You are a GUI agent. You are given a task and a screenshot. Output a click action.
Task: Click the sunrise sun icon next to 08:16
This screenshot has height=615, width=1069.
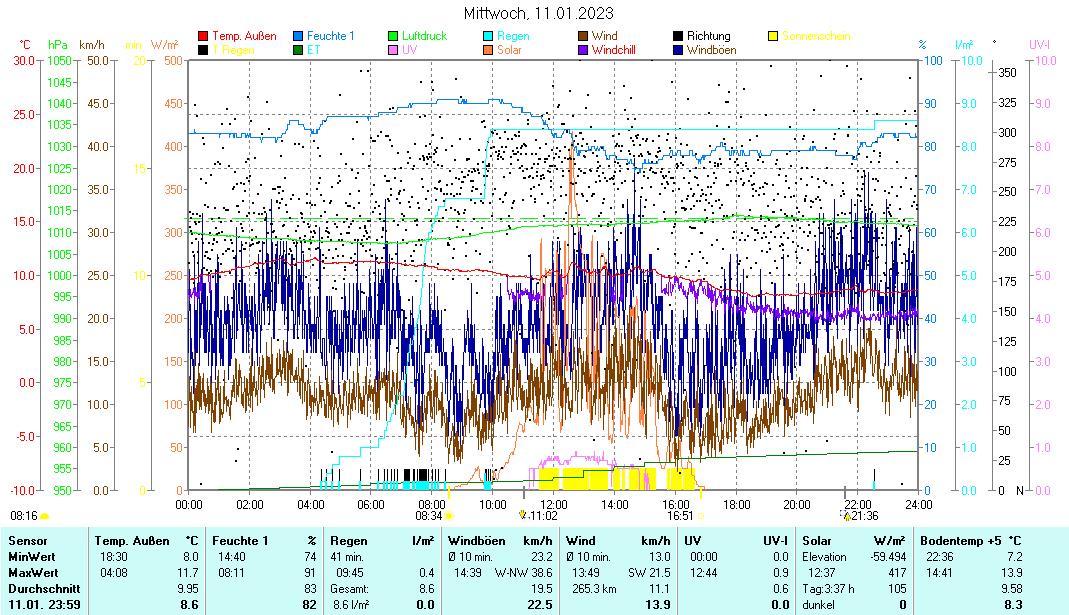[x=44, y=516]
